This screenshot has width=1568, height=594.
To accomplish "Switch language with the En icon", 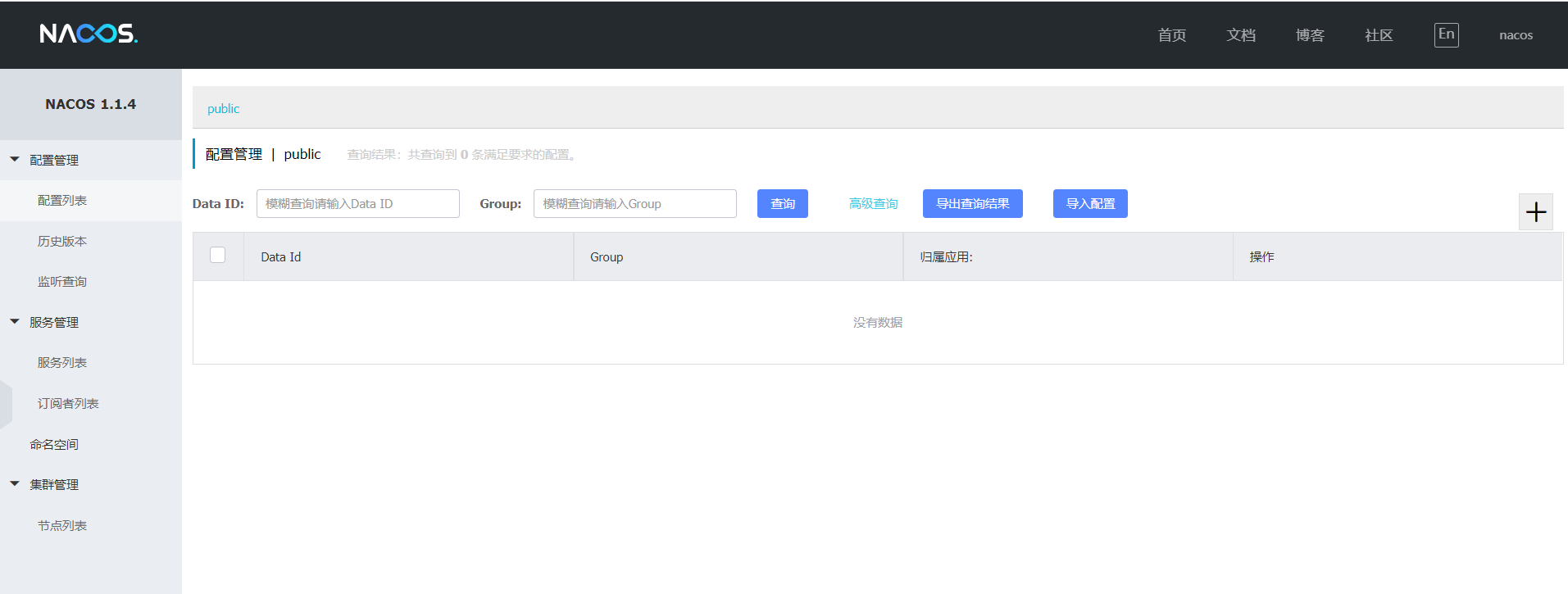I will pos(1447,34).
